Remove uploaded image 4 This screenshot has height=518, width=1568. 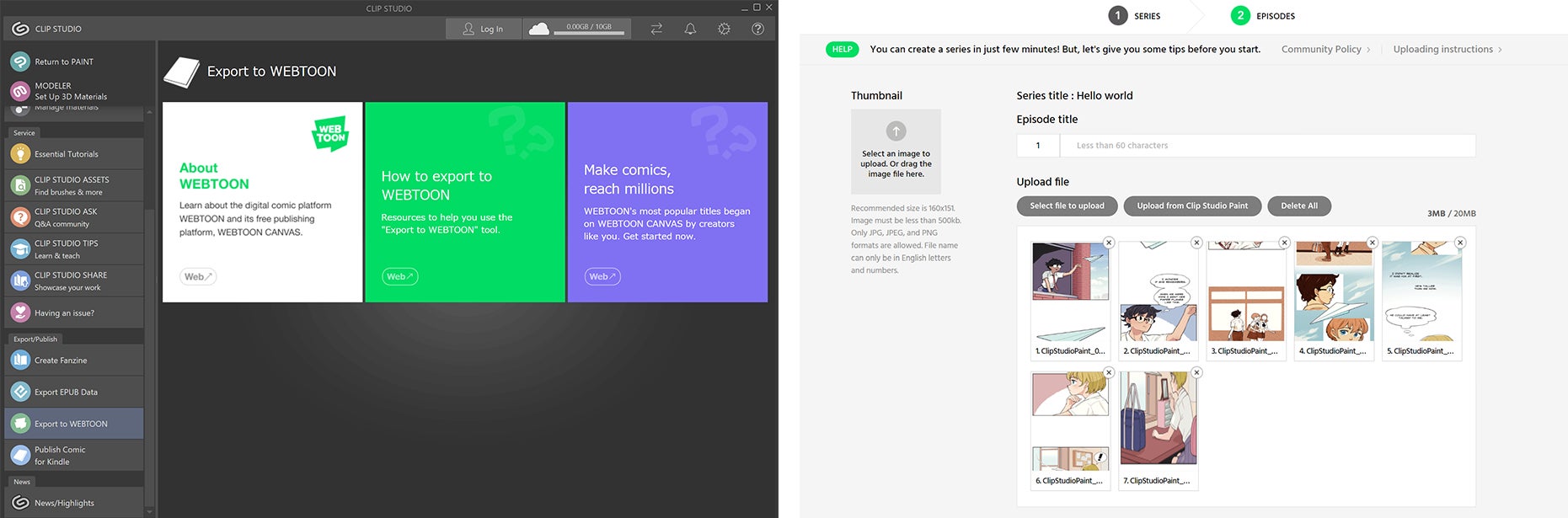coord(1373,243)
